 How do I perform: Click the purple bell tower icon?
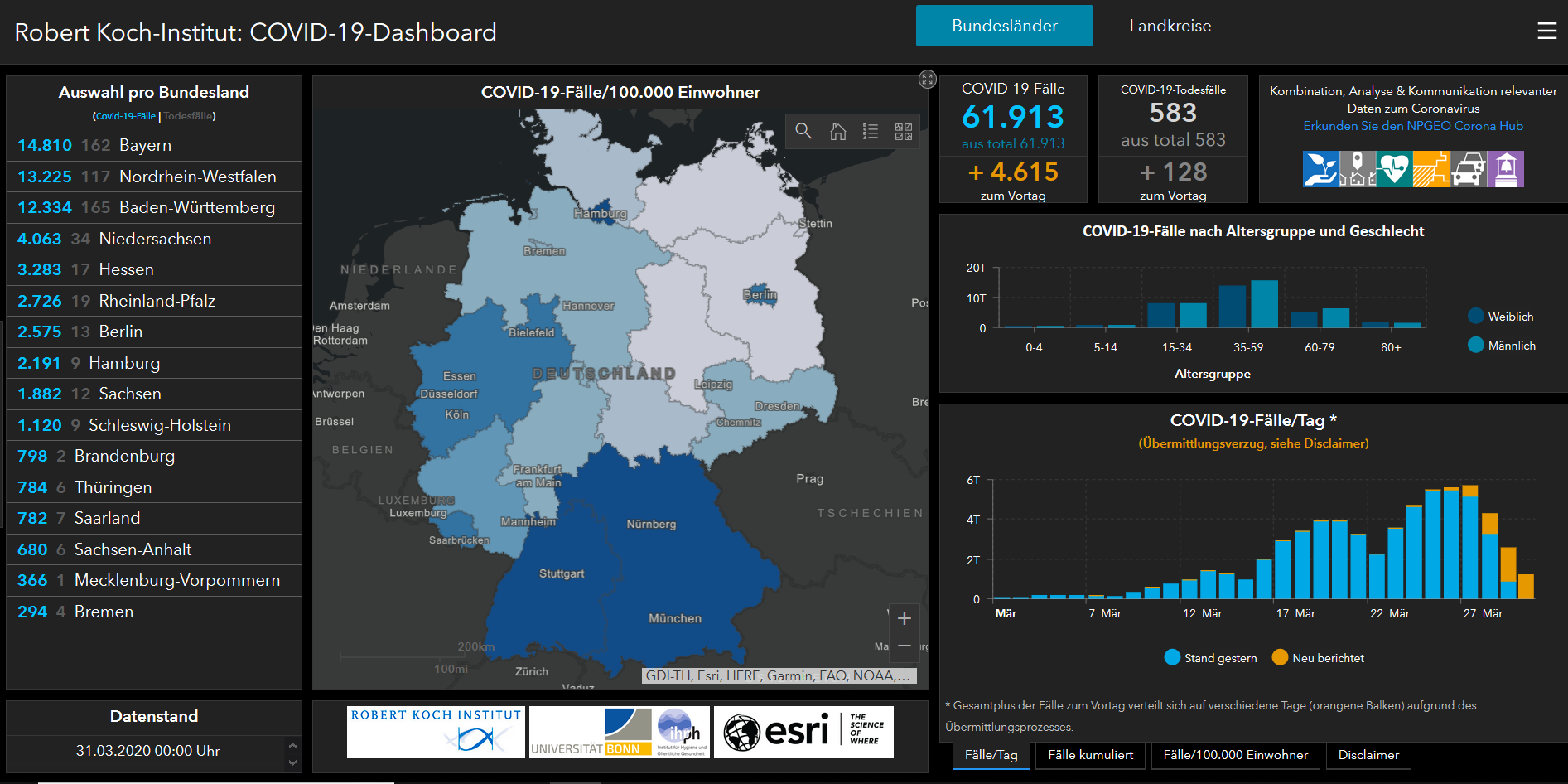click(x=1506, y=169)
